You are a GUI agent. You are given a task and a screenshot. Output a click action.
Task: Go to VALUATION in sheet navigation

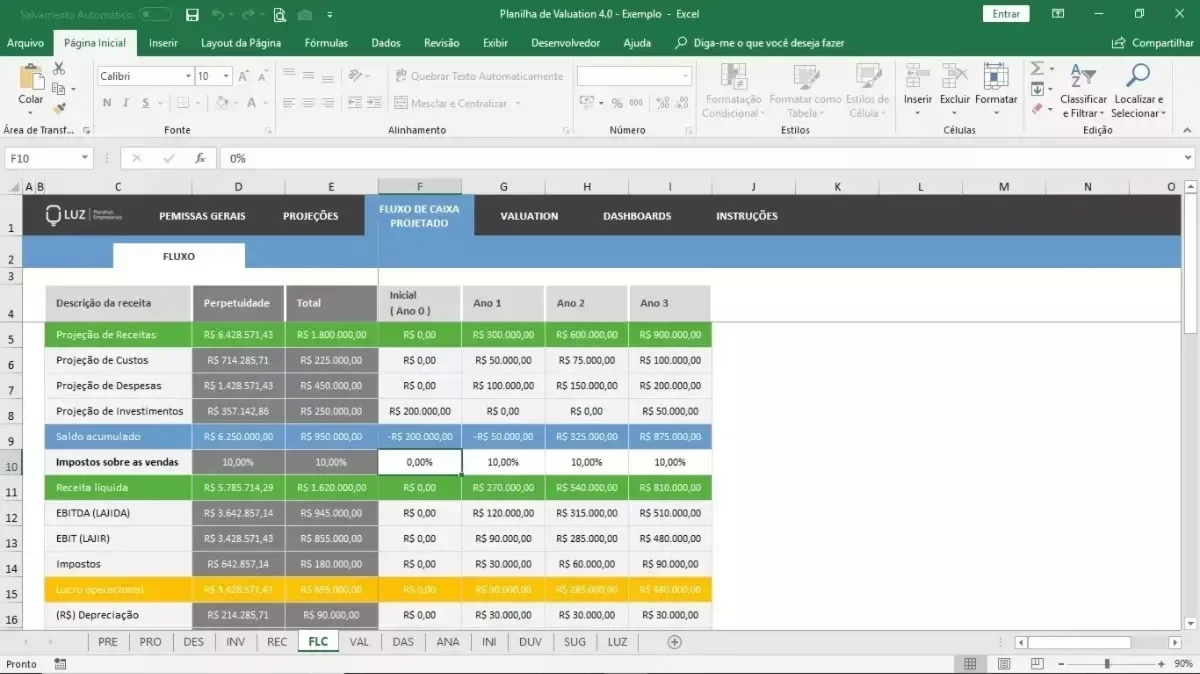pos(529,216)
